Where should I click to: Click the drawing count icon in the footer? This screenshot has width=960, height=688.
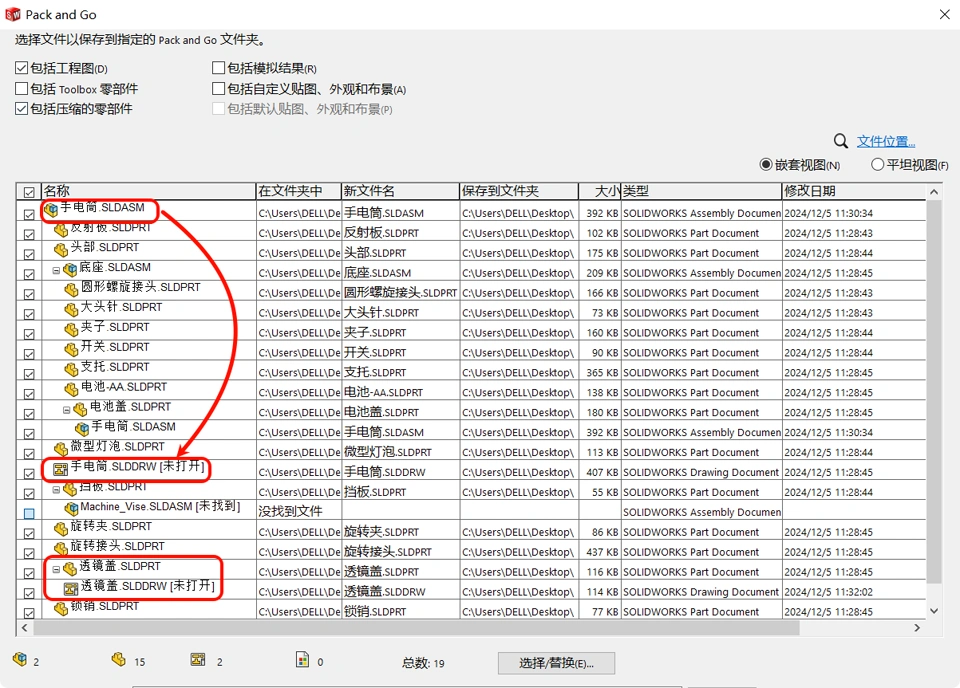(x=198, y=659)
